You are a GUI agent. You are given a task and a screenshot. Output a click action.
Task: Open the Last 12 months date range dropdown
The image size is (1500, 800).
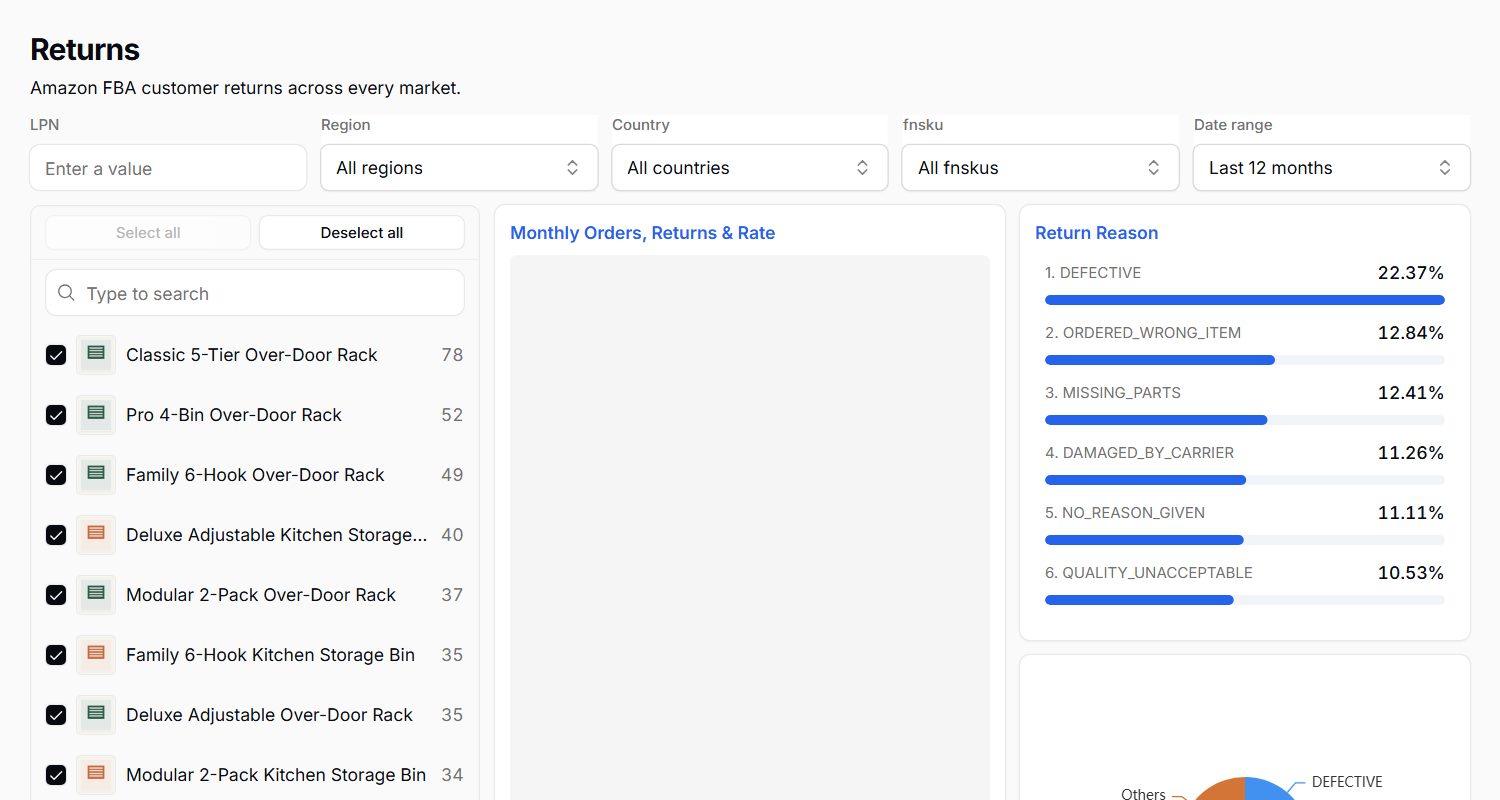(x=1331, y=168)
